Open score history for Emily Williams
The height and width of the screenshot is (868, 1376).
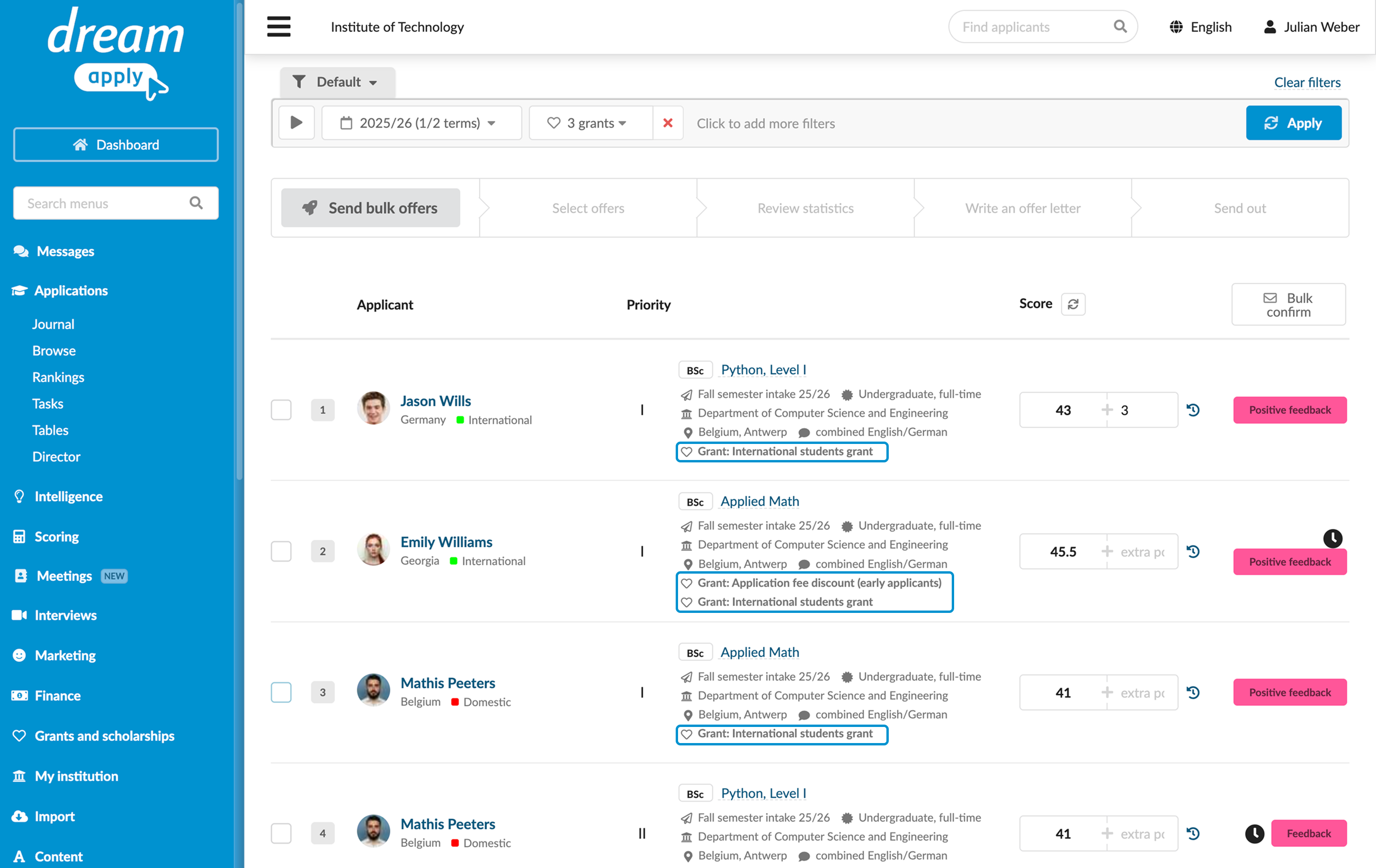click(1193, 551)
